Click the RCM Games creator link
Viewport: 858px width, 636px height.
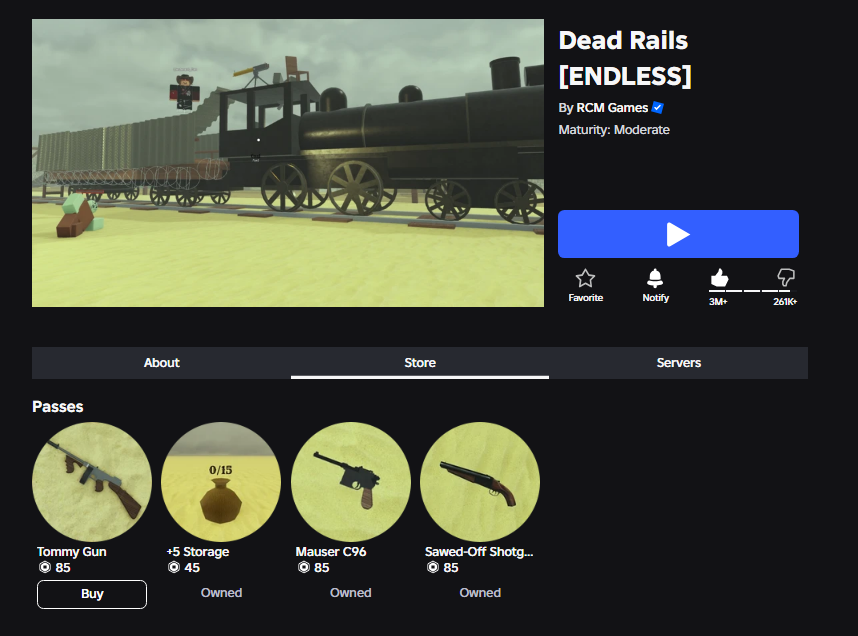612,108
